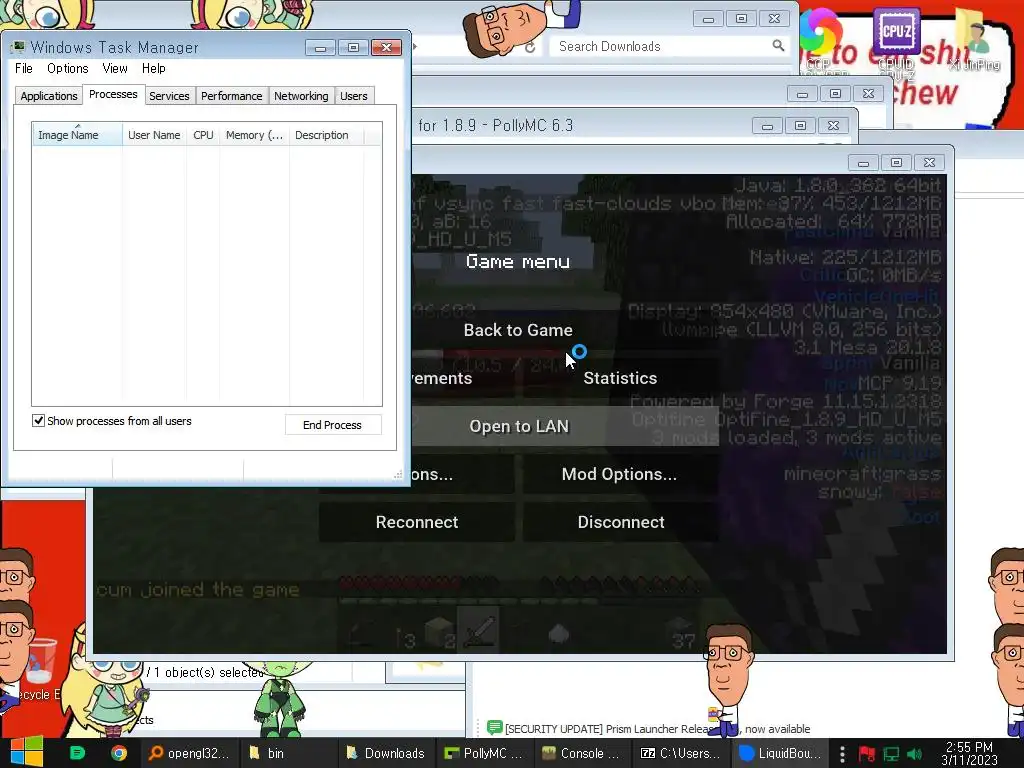Close the Downloads explorer window
This screenshot has width=1024, height=768.
775,19
